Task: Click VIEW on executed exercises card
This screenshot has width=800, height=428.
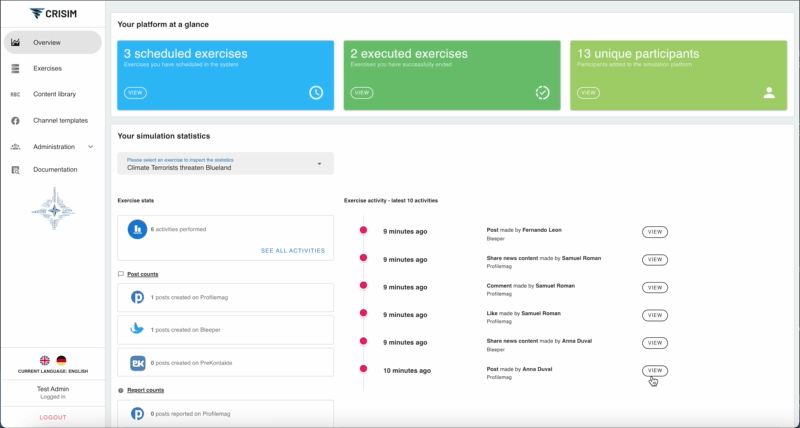Action: [x=362, y=93]
